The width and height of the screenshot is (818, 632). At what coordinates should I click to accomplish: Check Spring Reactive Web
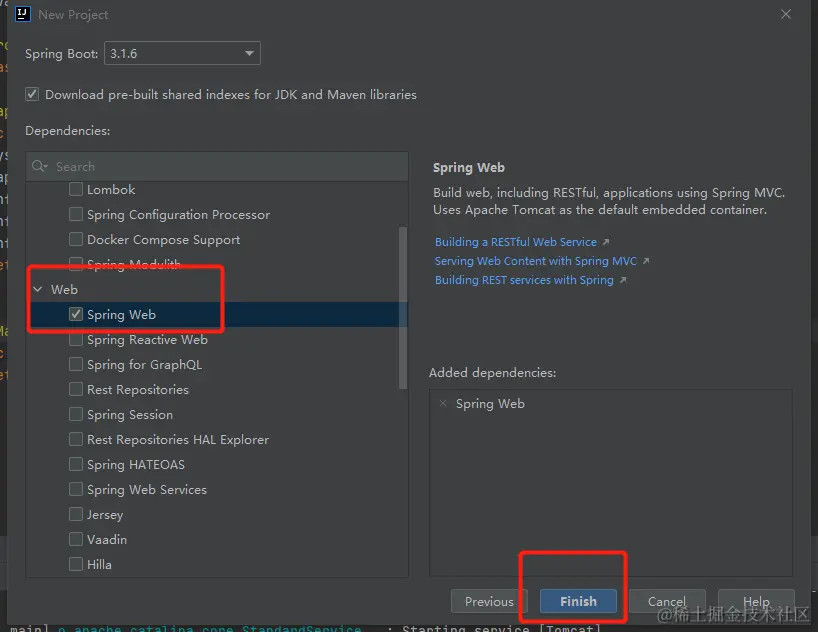pos(76,339)
